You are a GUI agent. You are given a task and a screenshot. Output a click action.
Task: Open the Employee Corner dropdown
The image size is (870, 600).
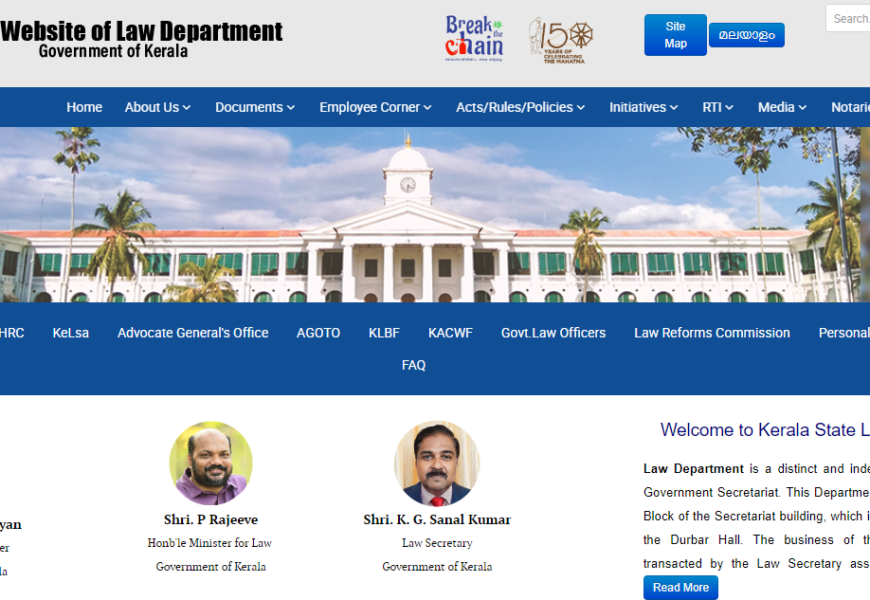pos(375,107)
